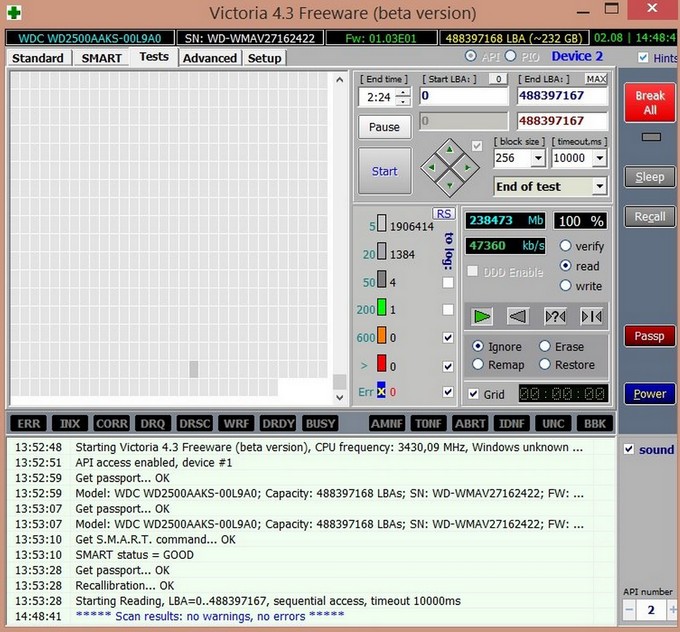The height and width of the screenshot is (632, 680).
Task: Select the verify radio button
Action: click(567, 246)
